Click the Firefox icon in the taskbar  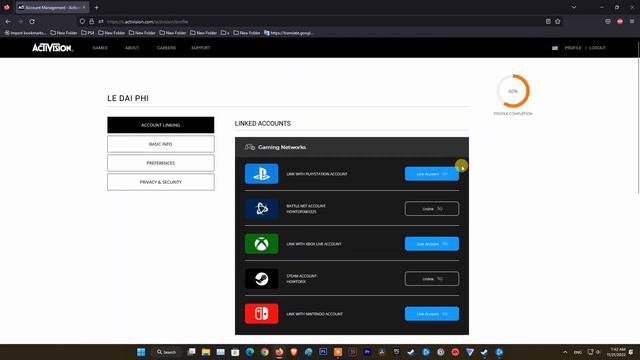point(279,352)
